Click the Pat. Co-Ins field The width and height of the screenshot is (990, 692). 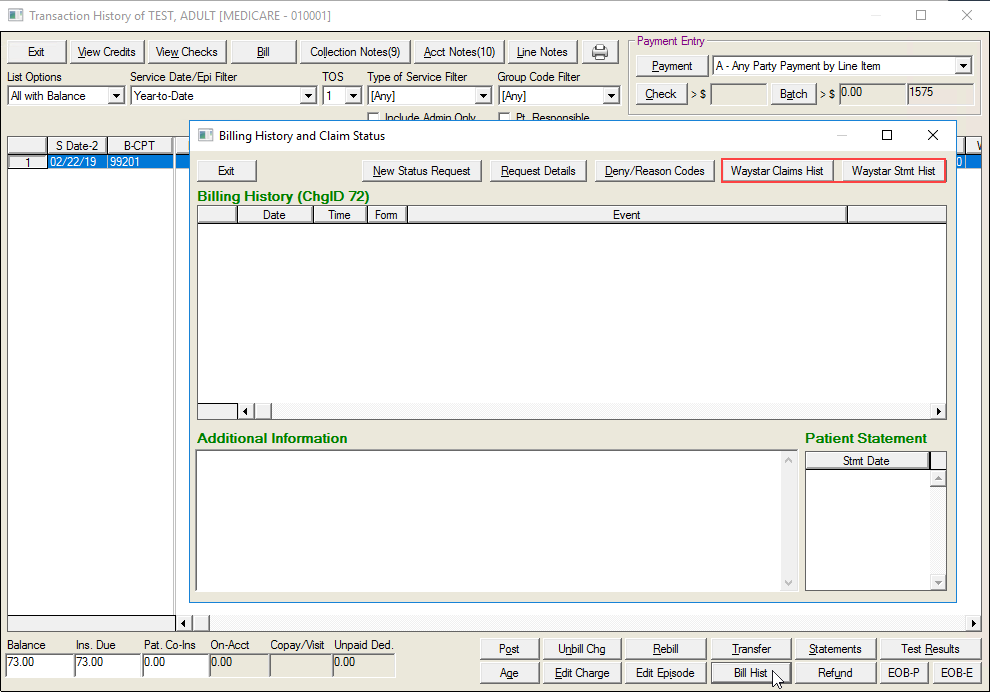pos(176,665)
